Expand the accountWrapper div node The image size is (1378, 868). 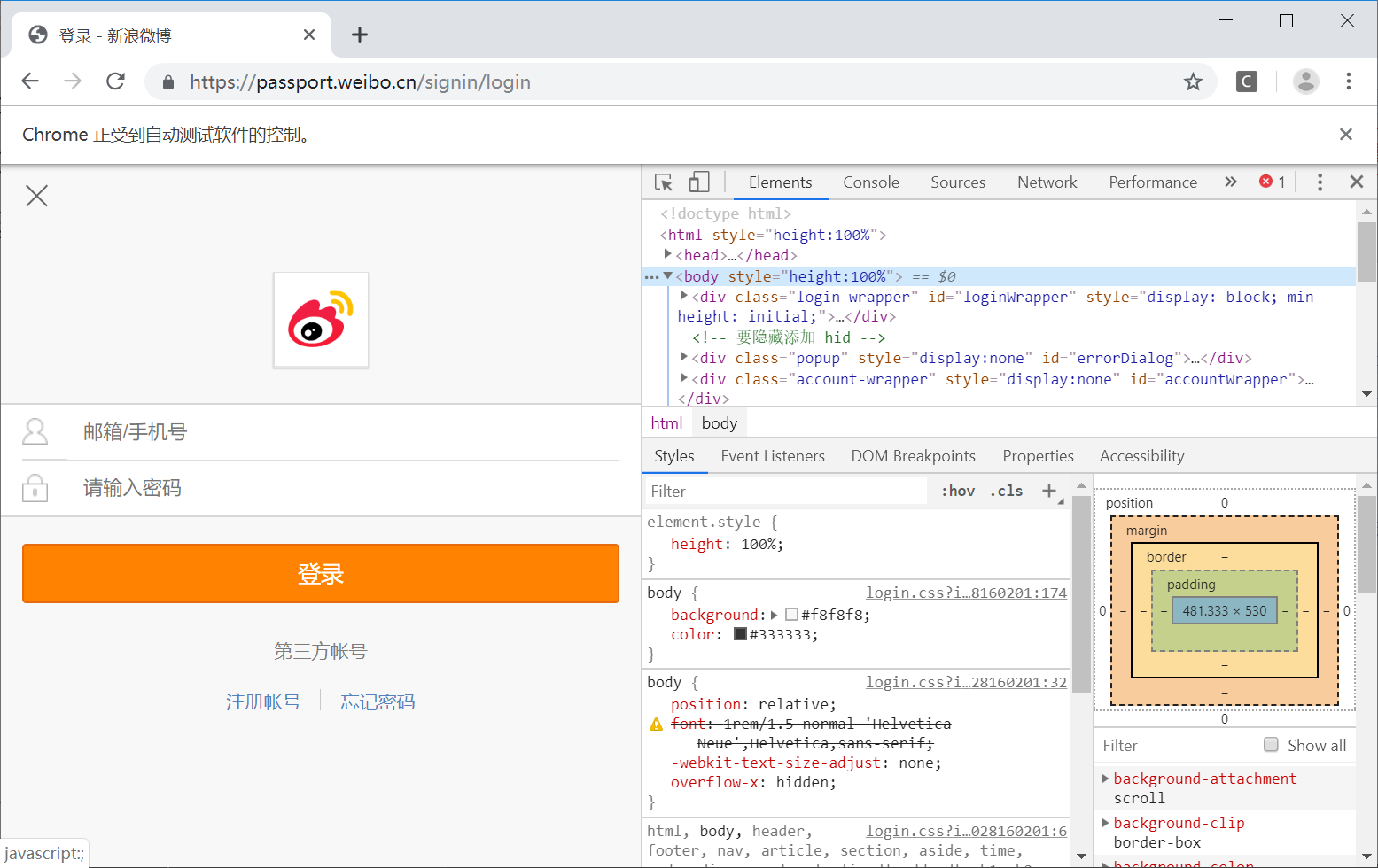pyautogui.click(x=684, y=378)
